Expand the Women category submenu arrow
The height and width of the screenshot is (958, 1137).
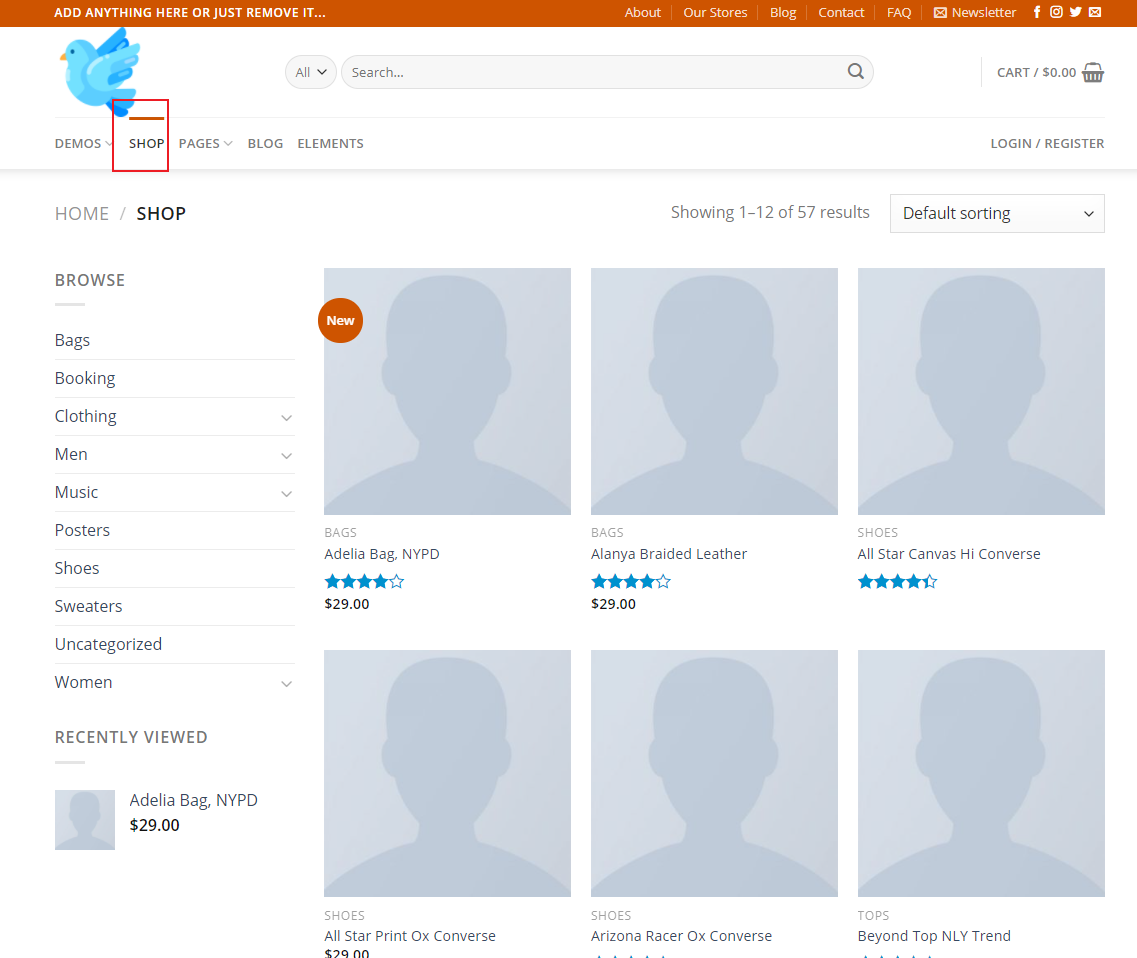point(286,683)
